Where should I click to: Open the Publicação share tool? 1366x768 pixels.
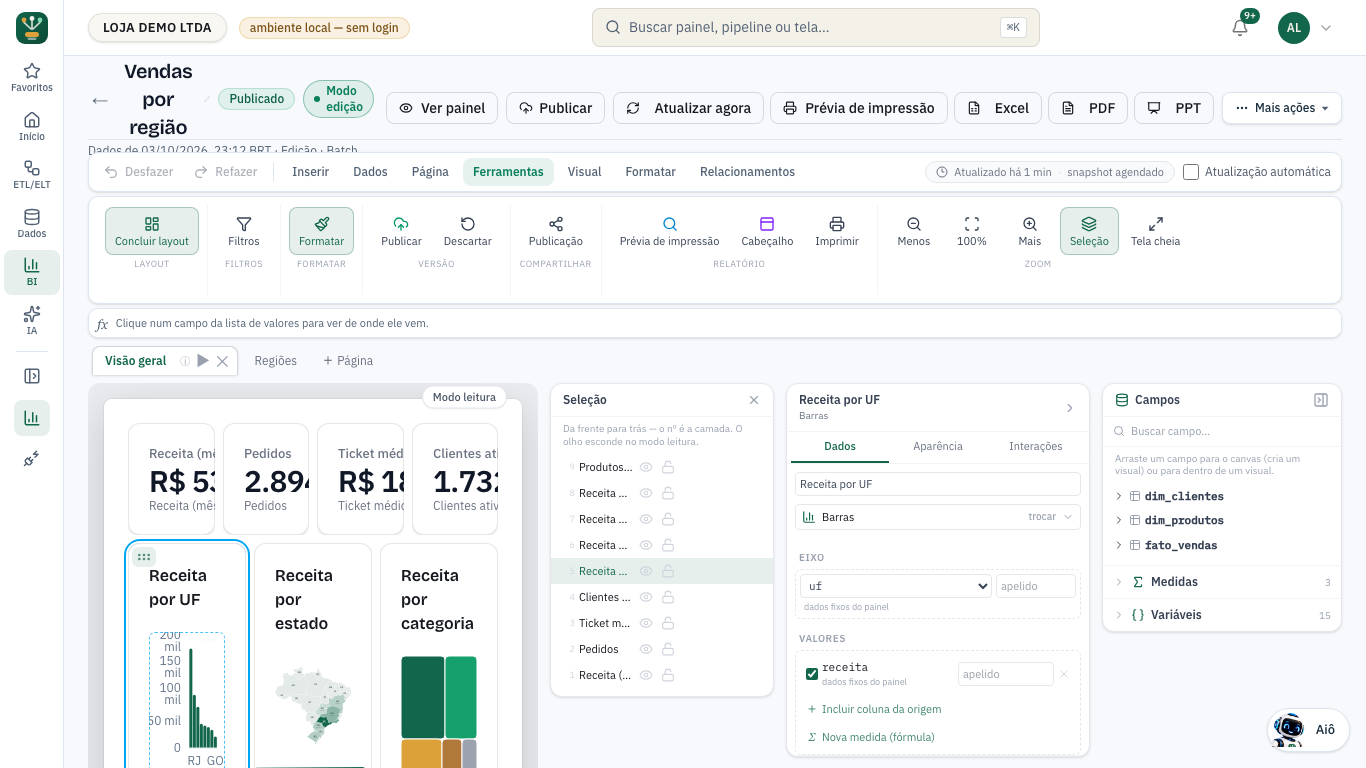(x=556, y=231)
